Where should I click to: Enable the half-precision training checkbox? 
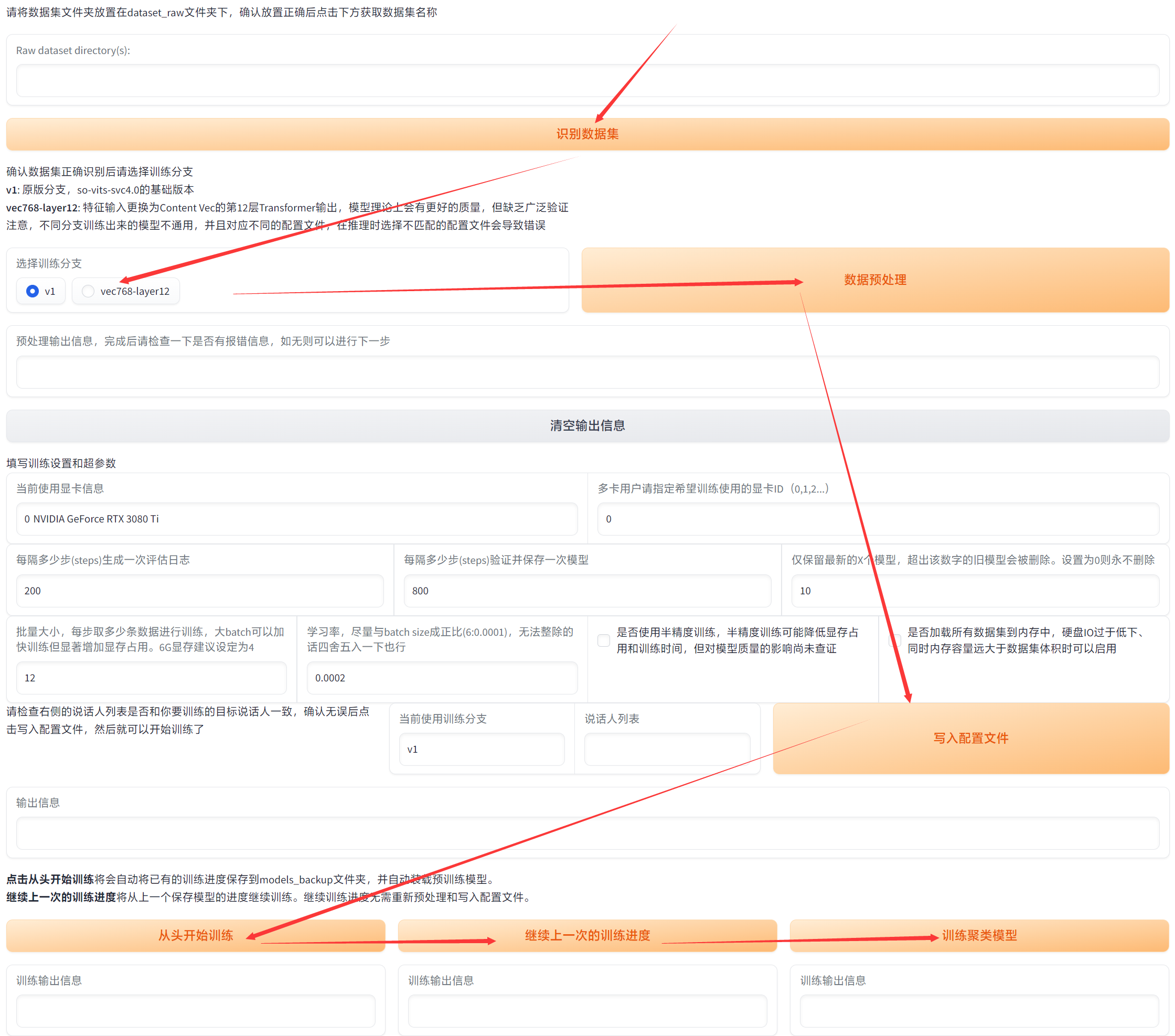point(604,640)
